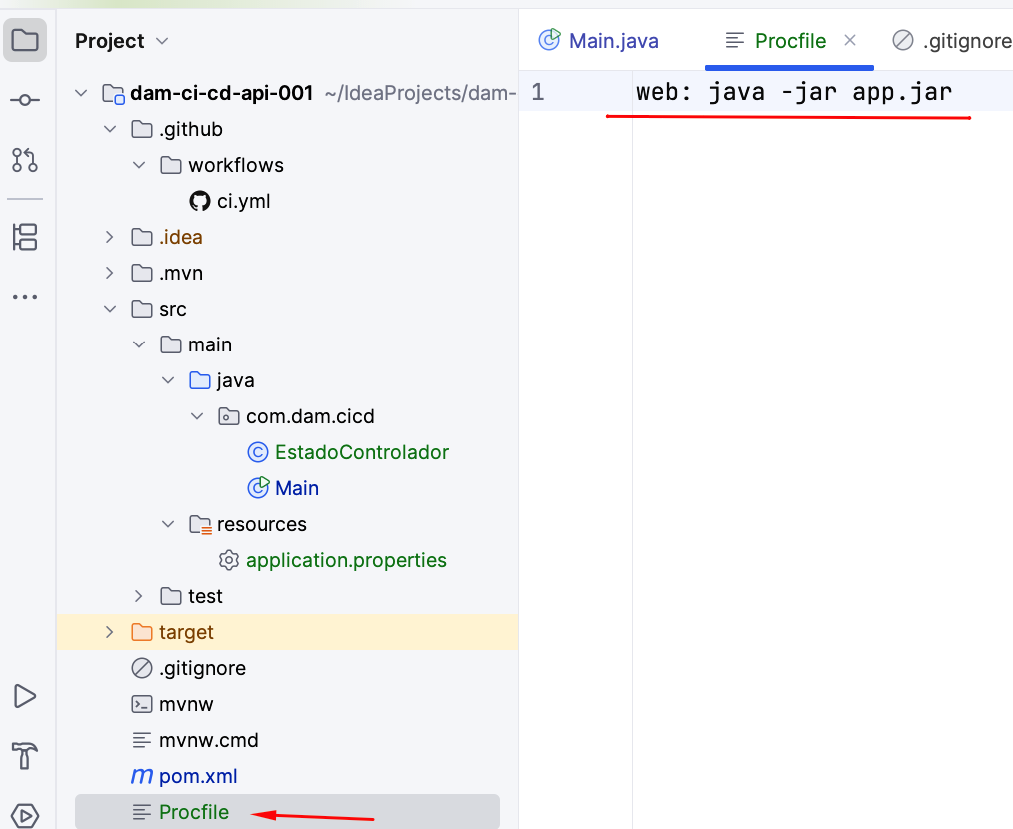Open the Build hammer tool window icon
Image resolution: width=1013 pixels, height=829 pixels.
click(25, 754)
